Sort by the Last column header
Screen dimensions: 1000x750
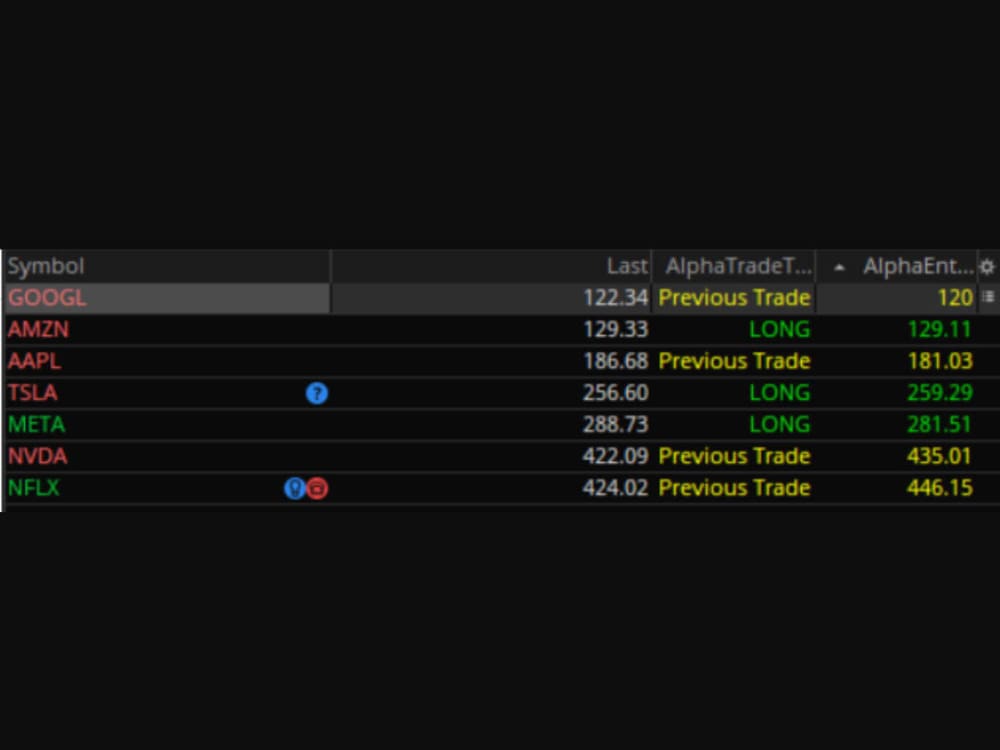coord(627,266)
